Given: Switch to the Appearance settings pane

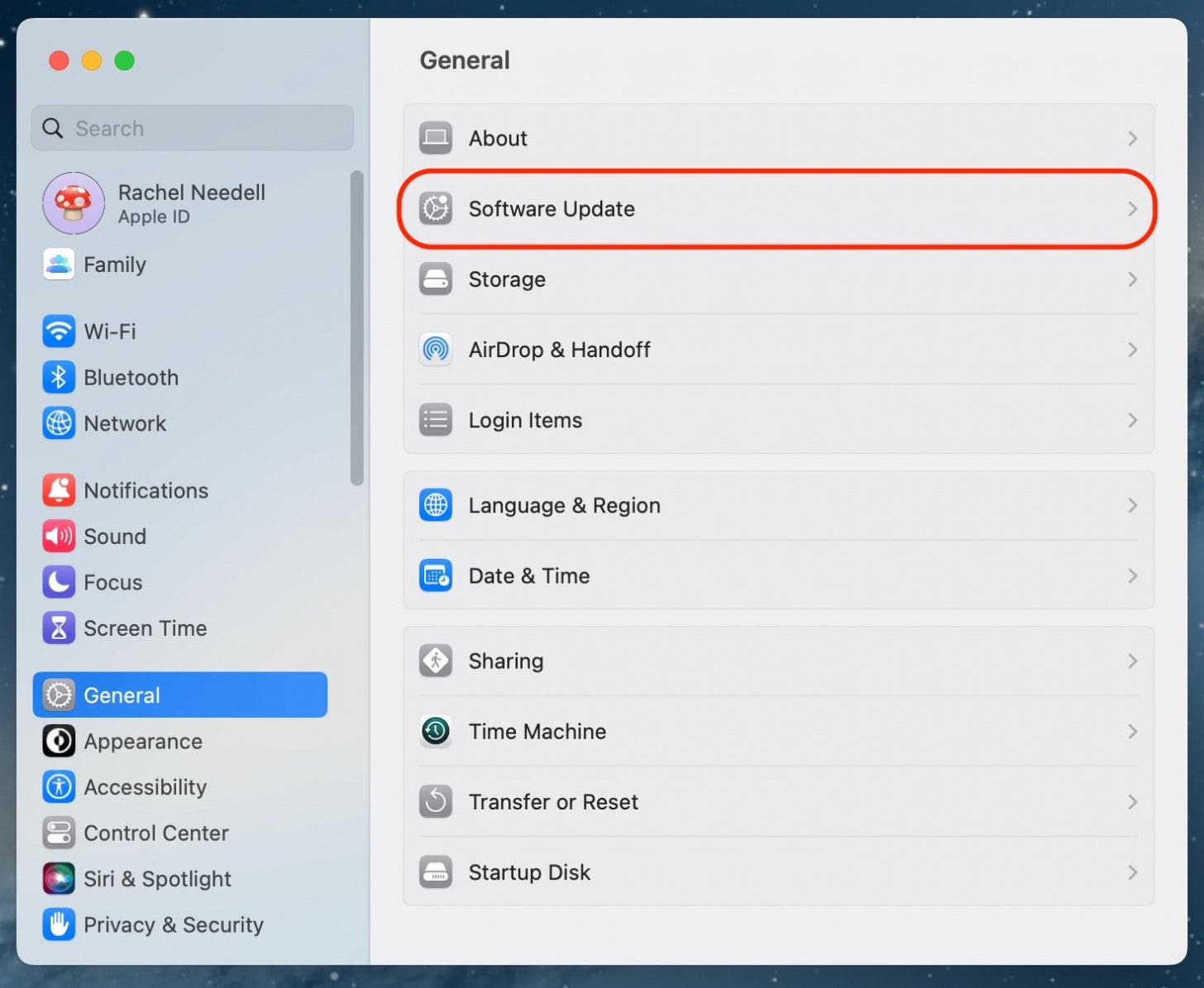Looking at the screenshot, I should (142, 742).
